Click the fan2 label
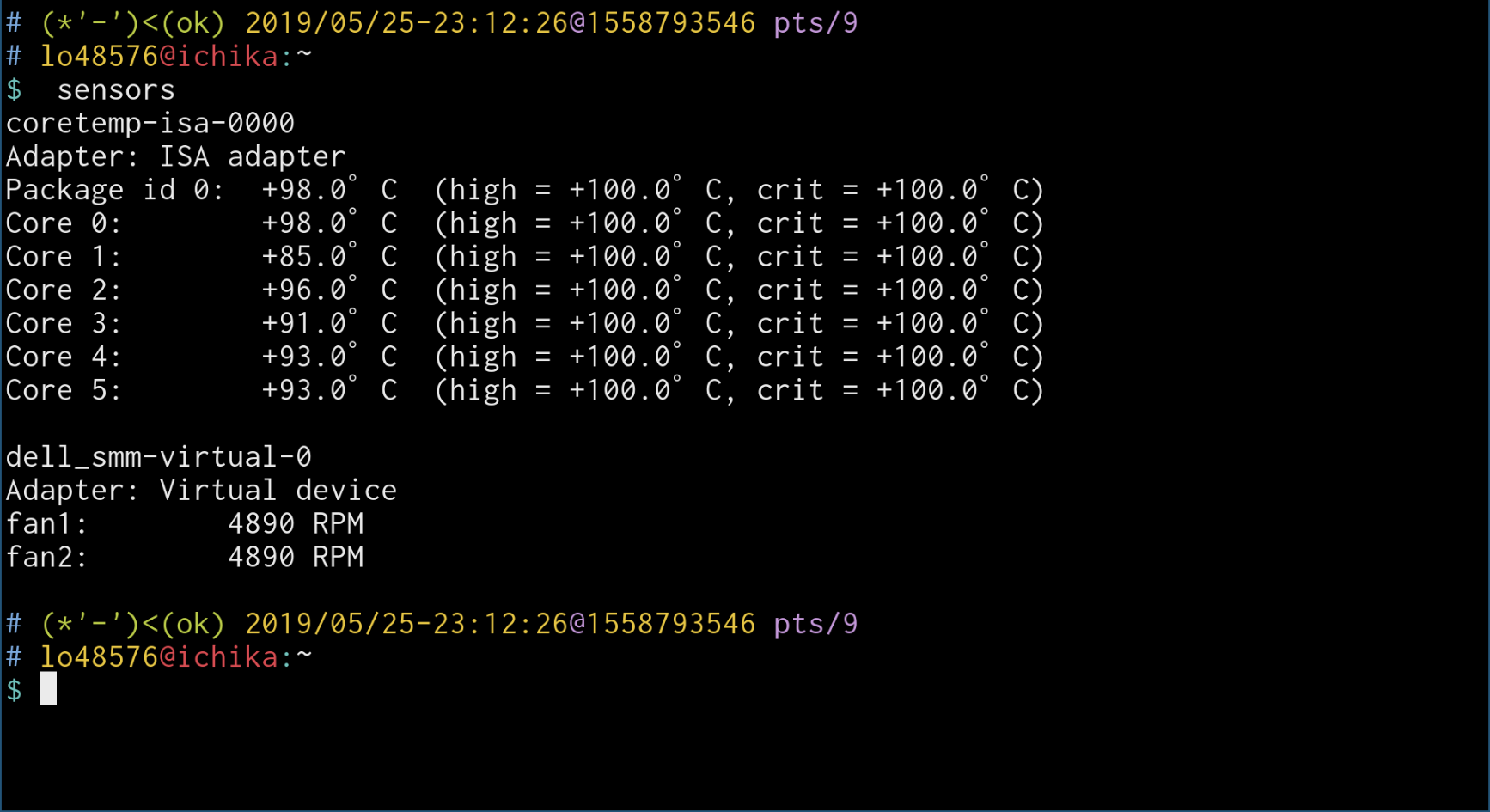Viewport: 1490px width, 812px height. (x=46, y=557)
